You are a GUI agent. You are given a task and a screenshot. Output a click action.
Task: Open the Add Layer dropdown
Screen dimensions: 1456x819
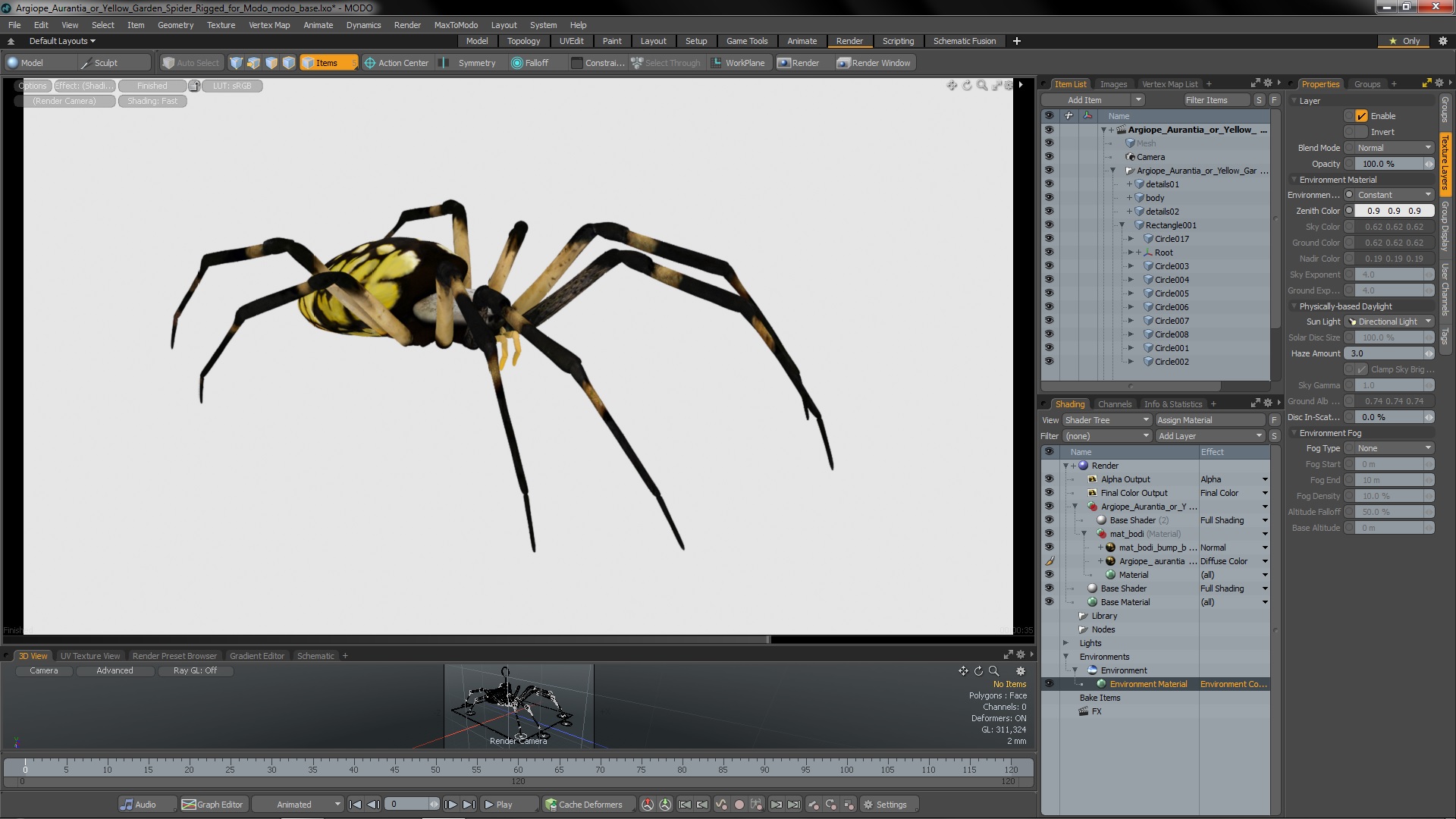[x=1210, y=436]
